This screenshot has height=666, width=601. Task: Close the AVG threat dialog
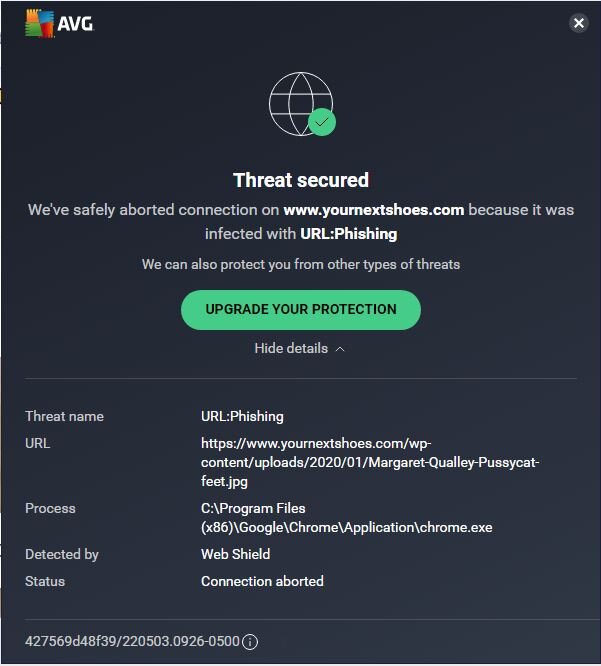point(578,23)
